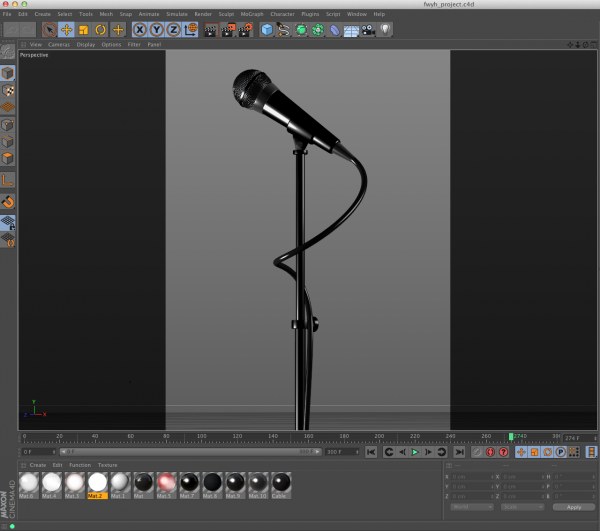
Task: Select the Live Selection arrow tool
Action: (49, 30)
